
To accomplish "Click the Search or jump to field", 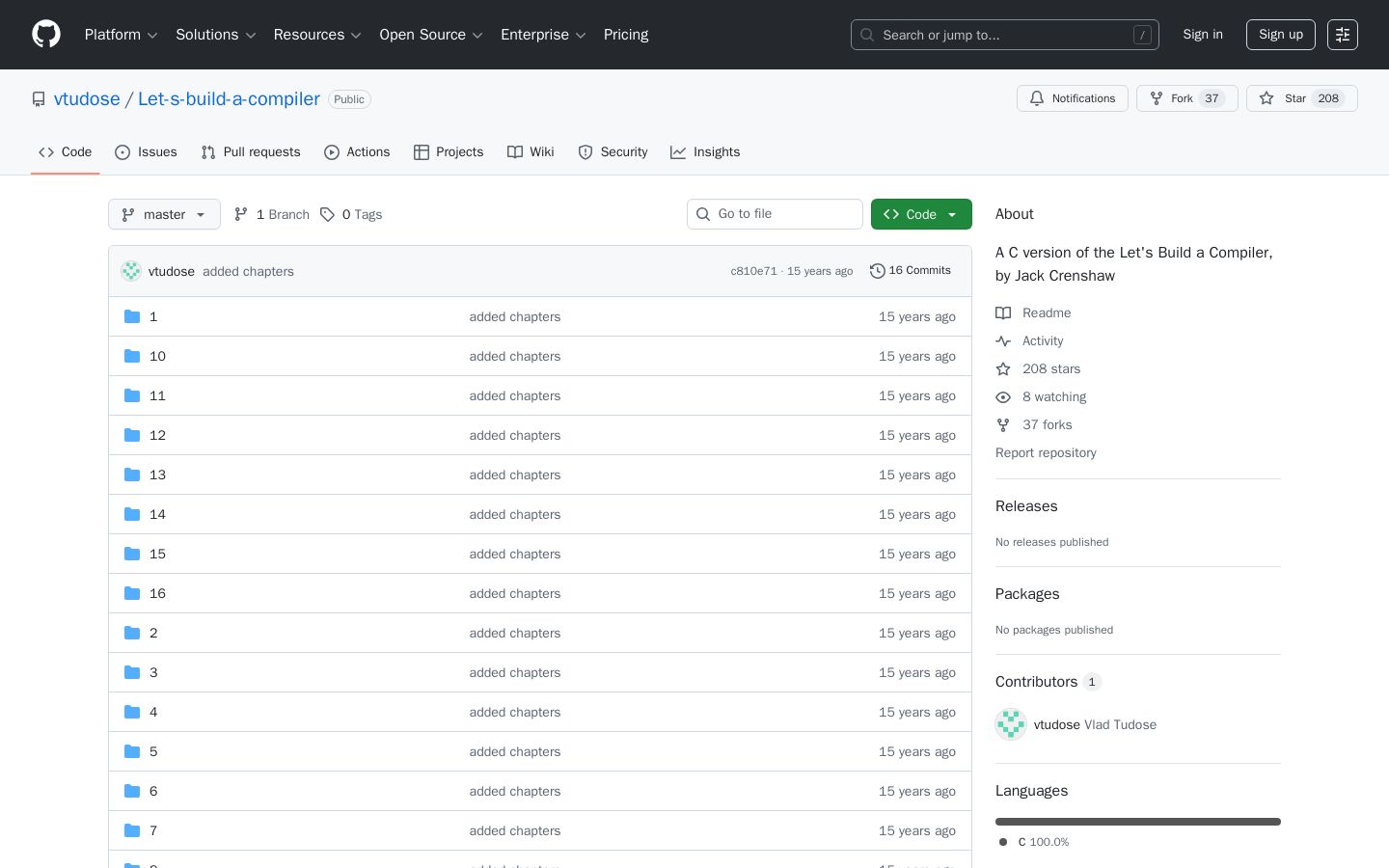I will click(x=1005, y=35).
